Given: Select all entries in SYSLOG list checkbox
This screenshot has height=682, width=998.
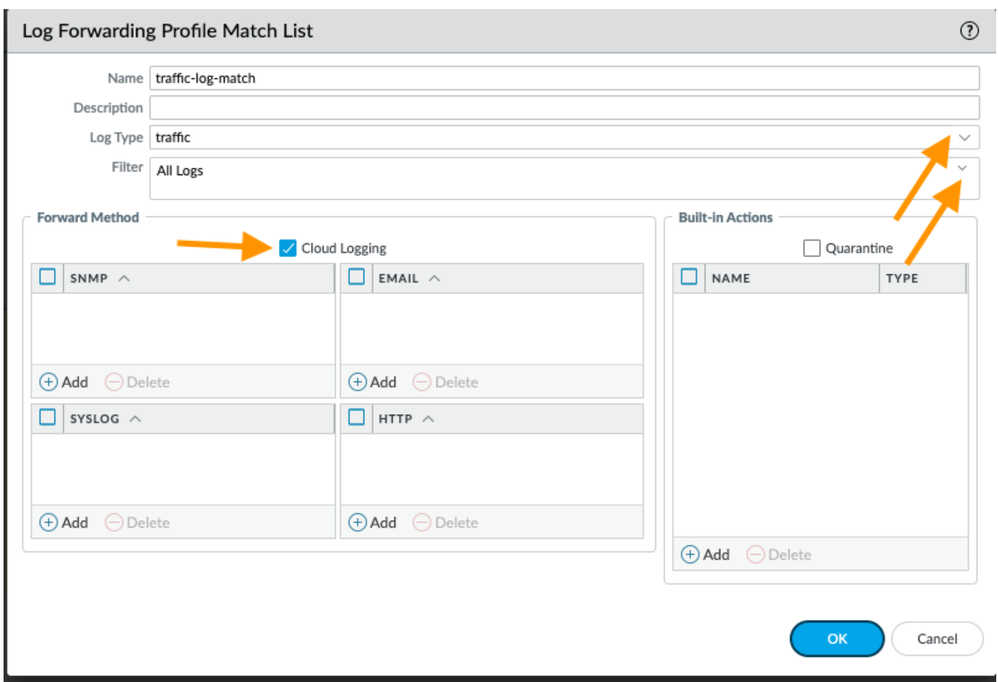Looking at the screenshot, I should click(47, 418).
